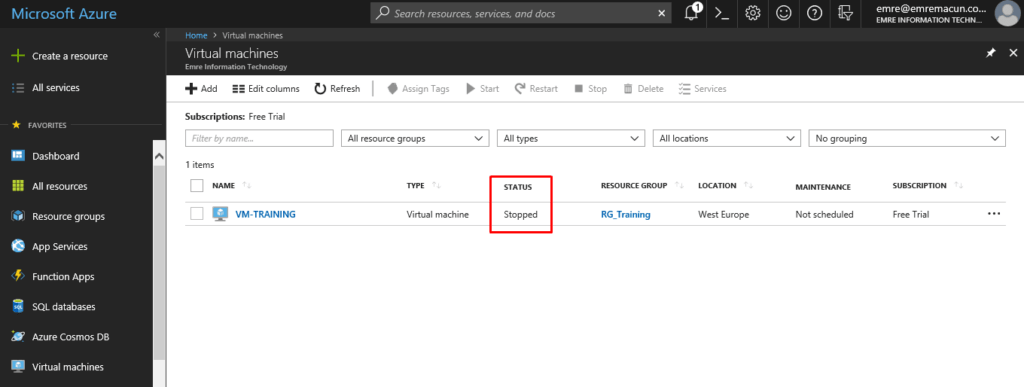Open the help question mark icon
Viewport: 1024px width, 387px height.
[814, 13]
